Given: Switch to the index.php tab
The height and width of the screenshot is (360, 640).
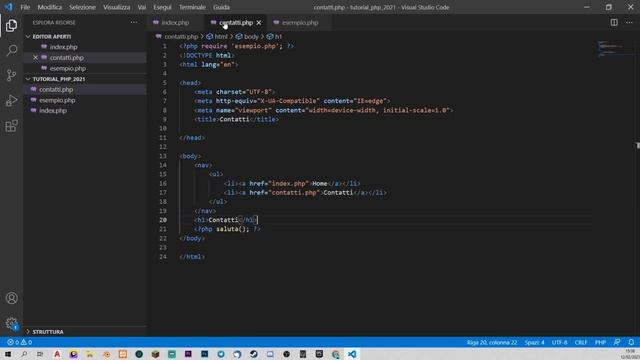Looking at the screenshot, I should click(x=176, y=22).
